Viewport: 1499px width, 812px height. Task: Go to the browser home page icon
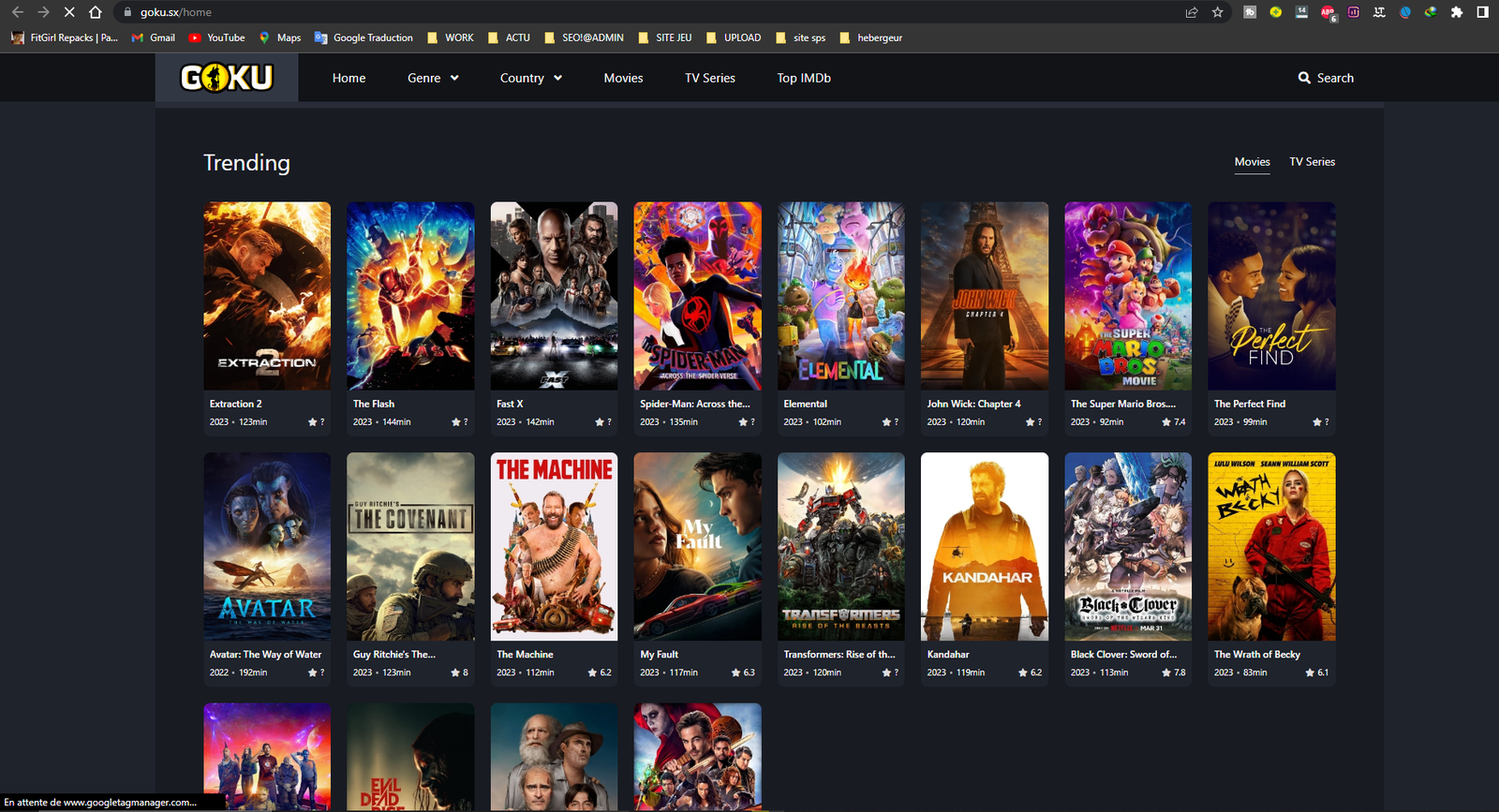[96, 12]
